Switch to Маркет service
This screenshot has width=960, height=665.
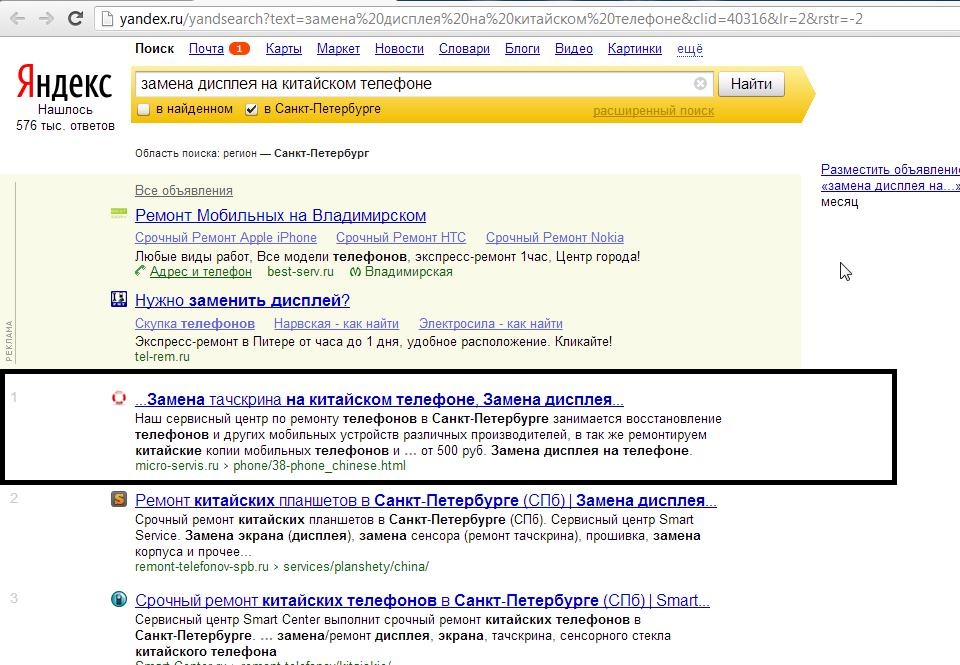tap(338, 49)
